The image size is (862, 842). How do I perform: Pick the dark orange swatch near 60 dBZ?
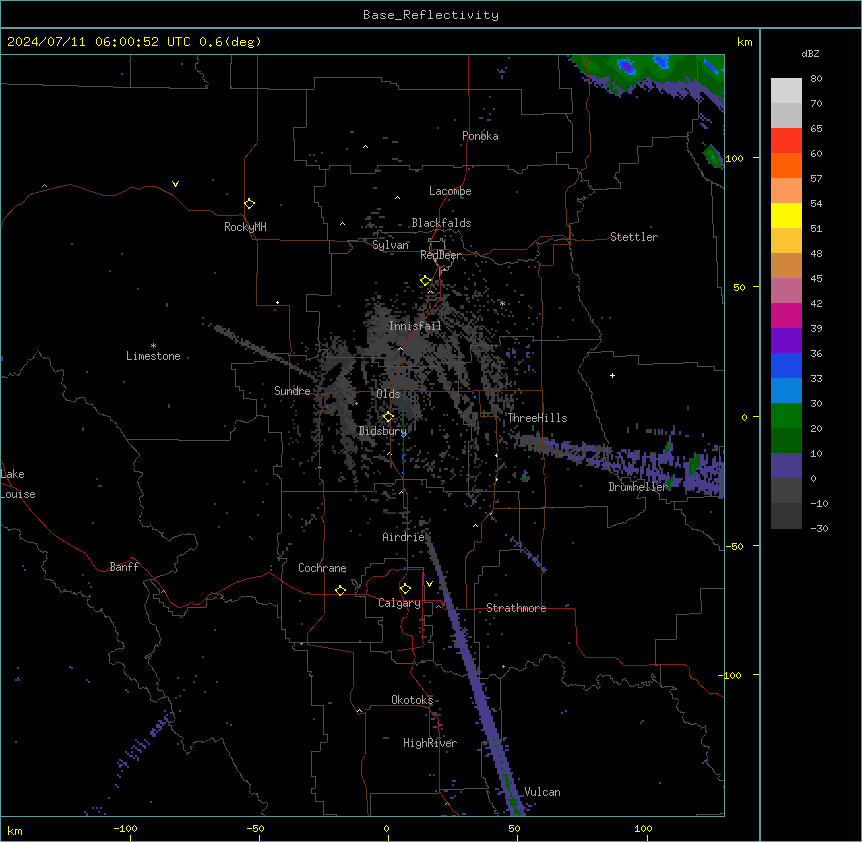[786, 165]
